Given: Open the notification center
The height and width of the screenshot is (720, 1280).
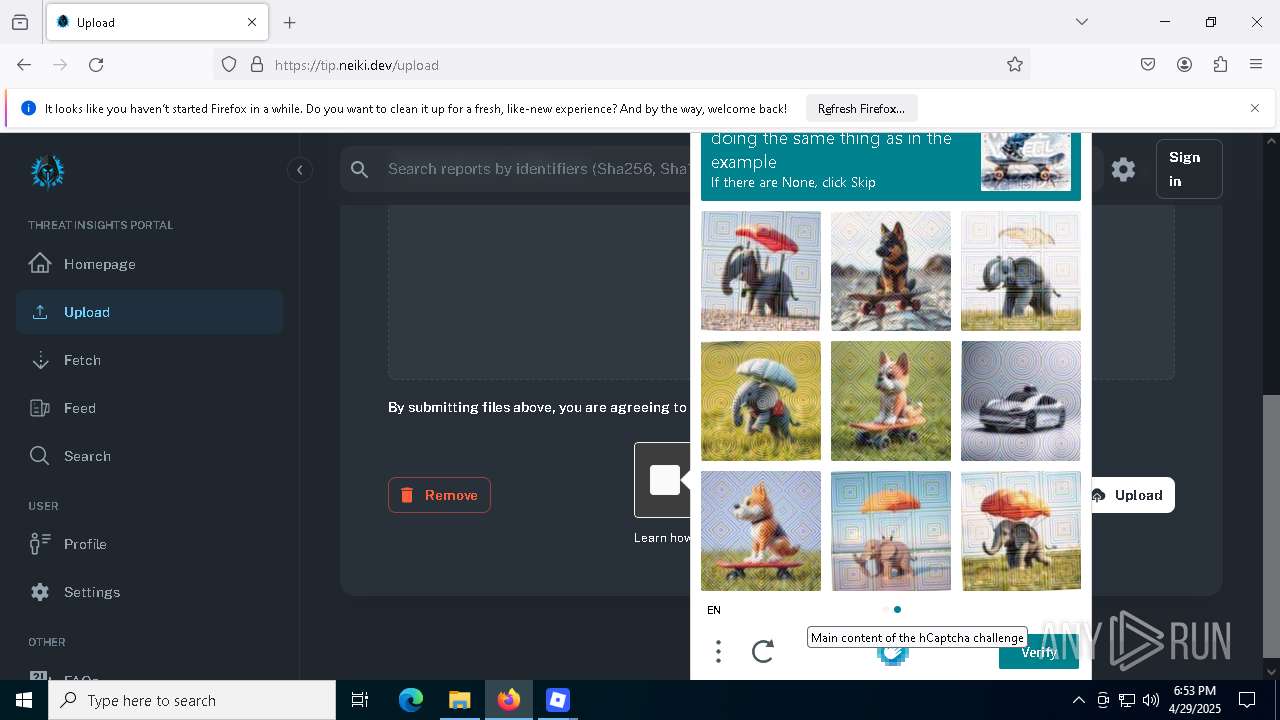Looking at the screenshot, I should [x=1247, y=700].
